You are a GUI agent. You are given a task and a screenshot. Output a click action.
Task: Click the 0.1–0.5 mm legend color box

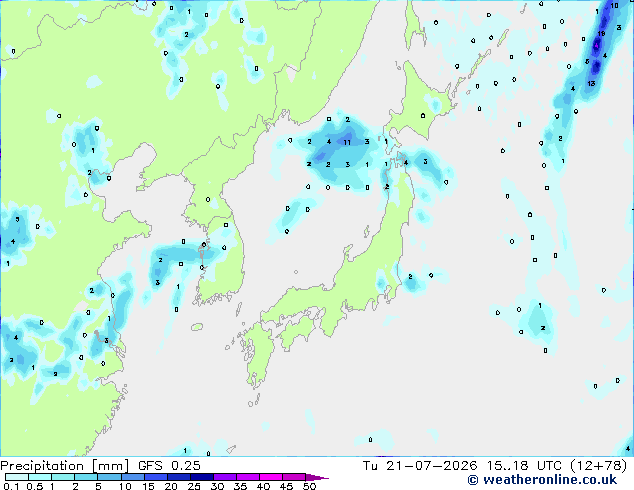pyautogui.click(x=17, y=477)
